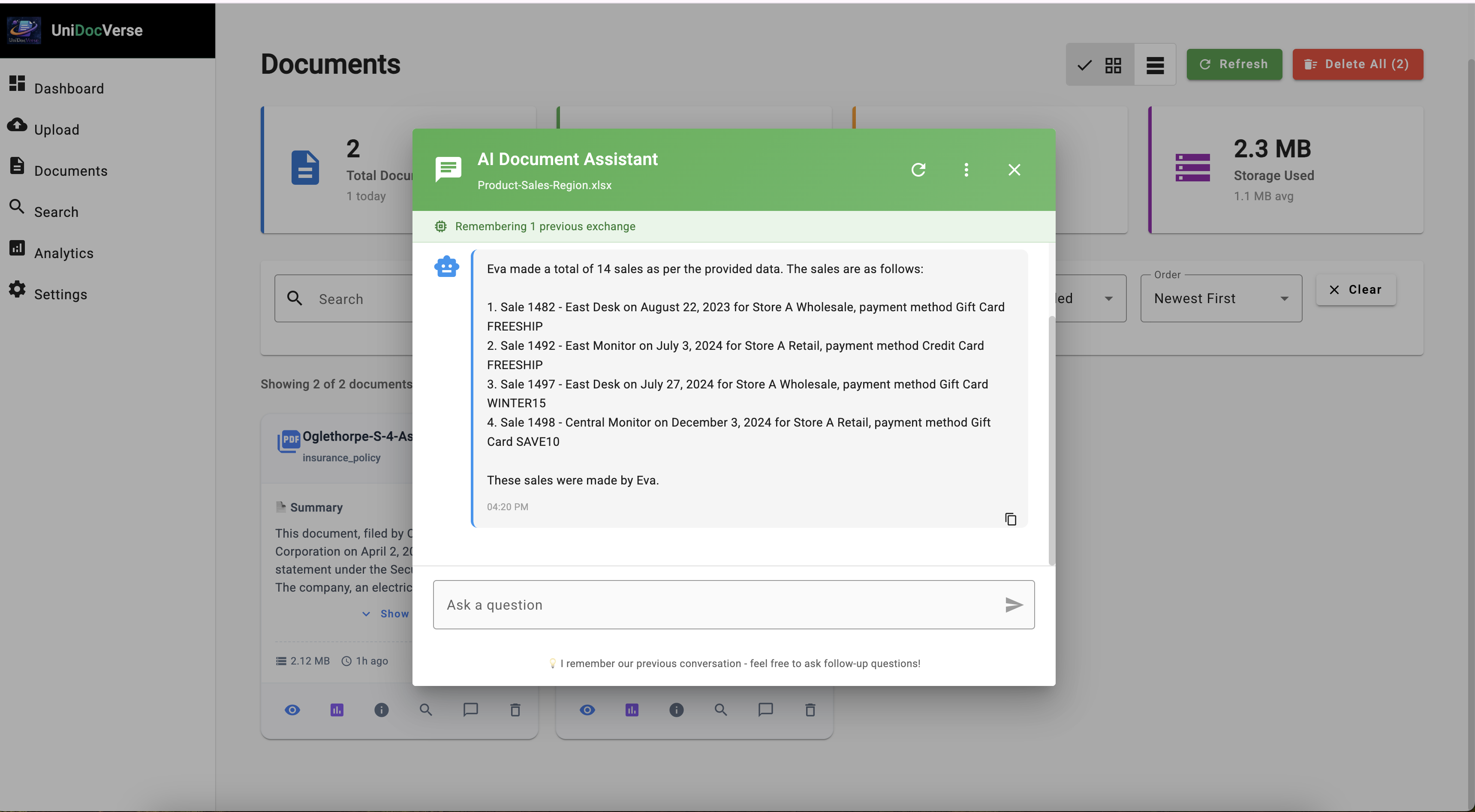Click the Refresh button
Viewport: 1475px width, 812px height.
click(1234, 64)
